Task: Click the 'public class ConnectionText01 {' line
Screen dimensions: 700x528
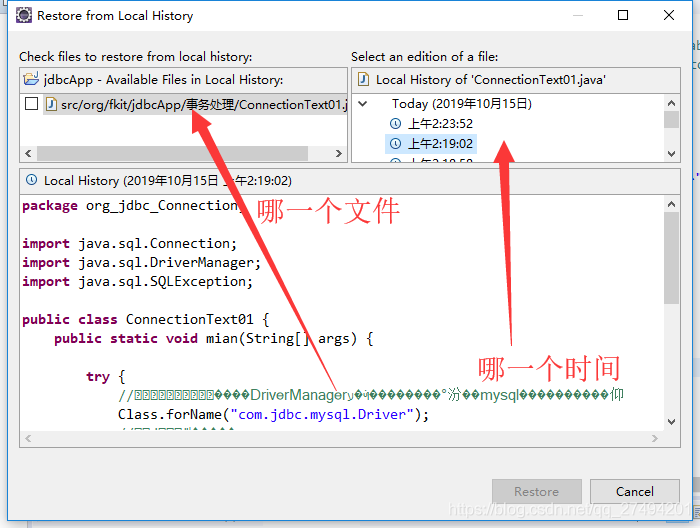Action: click(x=146, y=320)
